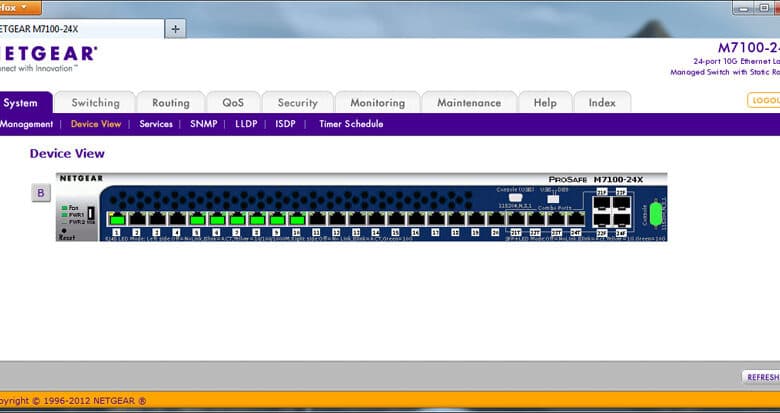Click the white USB port under USB label
This screenshot has height=413, width=780.
(553, 199)
